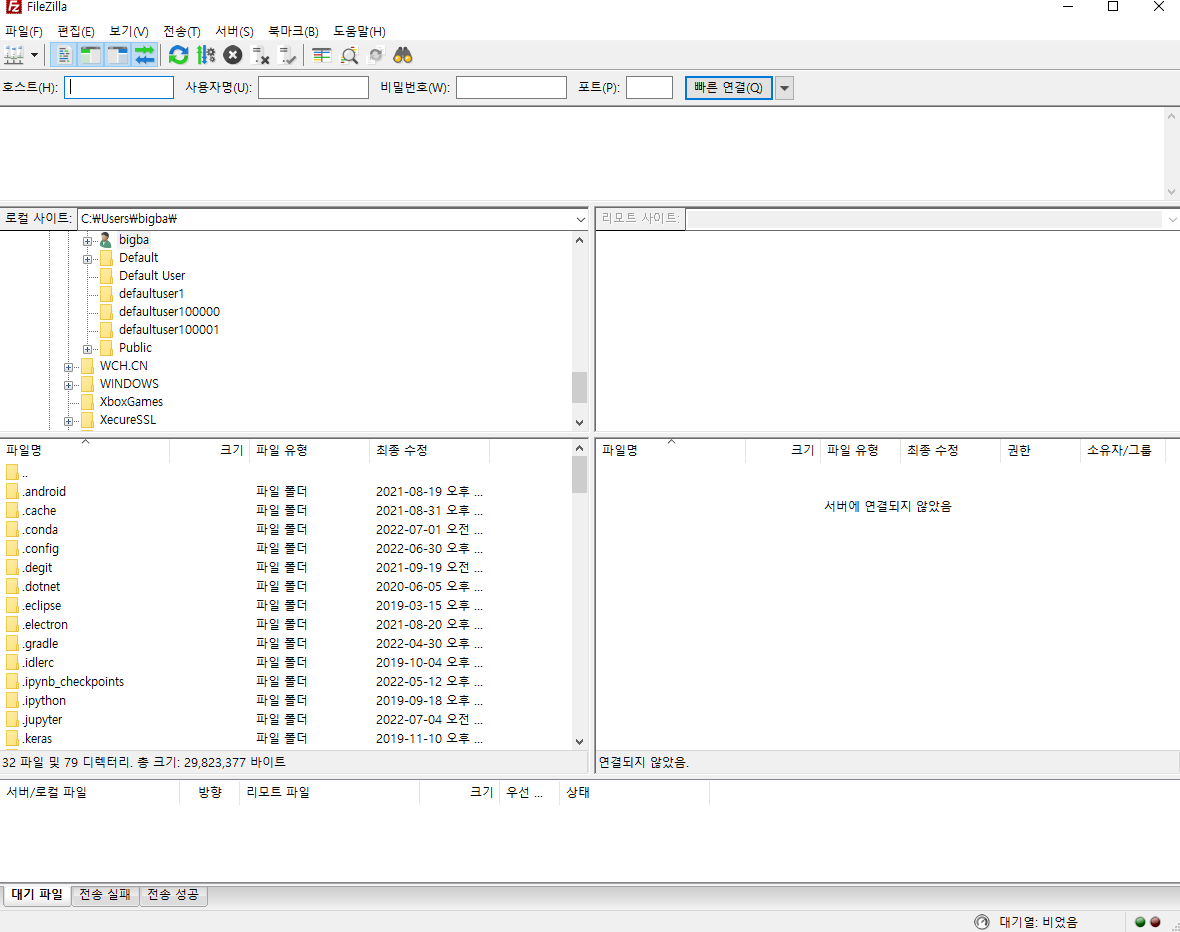
Task: Open the 파일(F) menu
Action: 23,32
